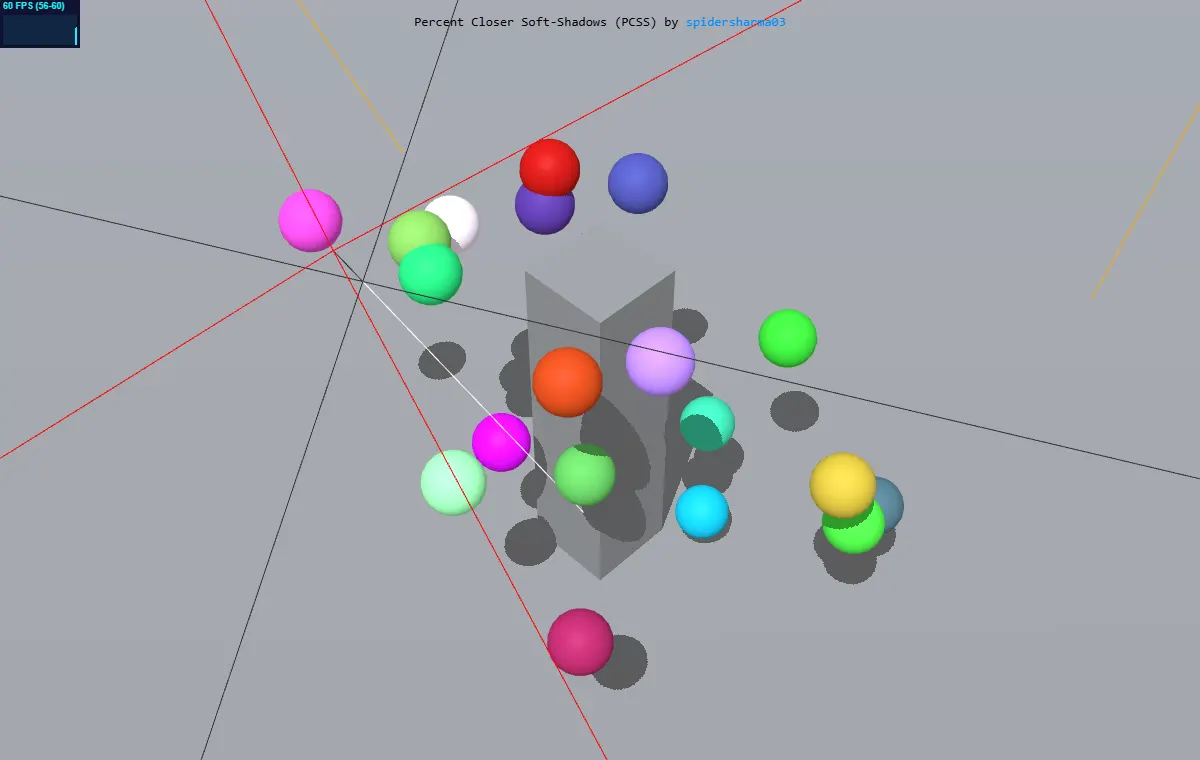Select the bright magenta sphere

(501, 442)
